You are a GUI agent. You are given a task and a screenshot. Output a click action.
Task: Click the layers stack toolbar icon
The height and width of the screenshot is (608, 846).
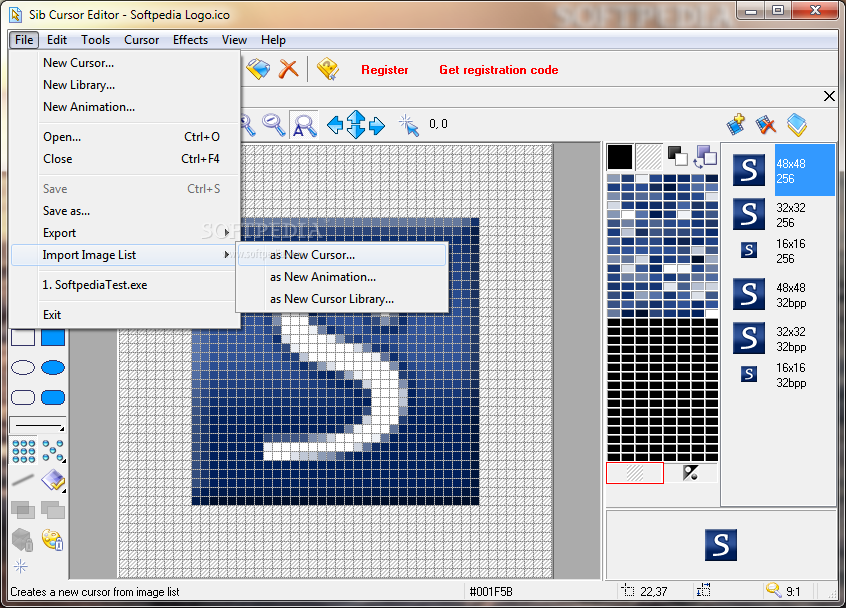click(x=258, y=69)
